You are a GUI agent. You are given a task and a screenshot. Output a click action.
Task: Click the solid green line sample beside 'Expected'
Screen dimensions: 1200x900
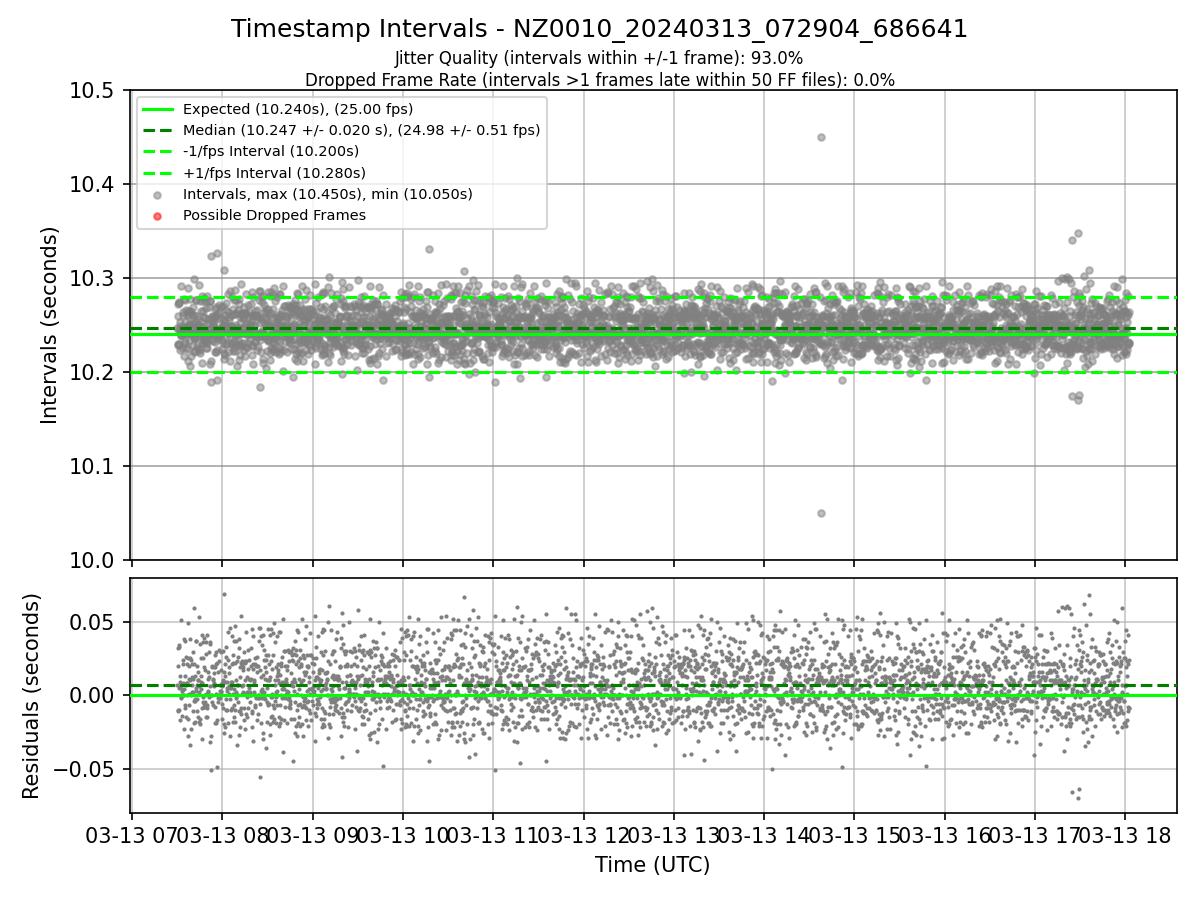coord(157,109)
